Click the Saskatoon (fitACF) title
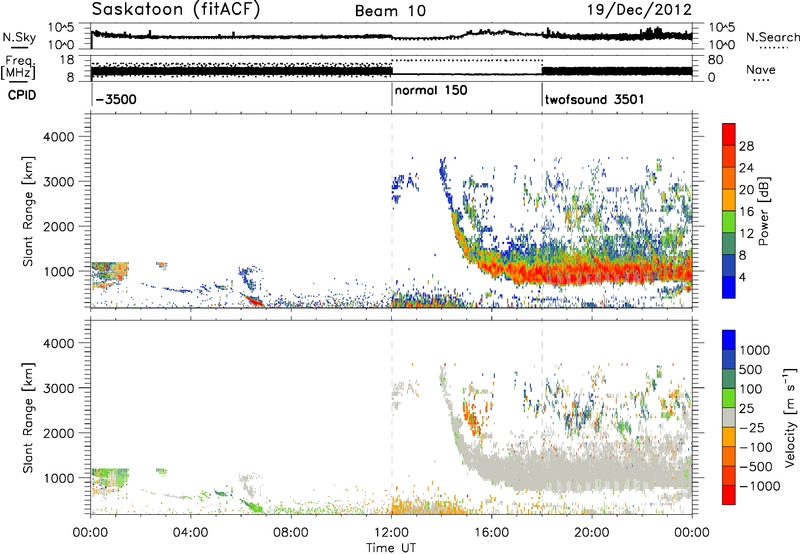The image size is (800, 554). pyautogui.click(x=176, y=10)
